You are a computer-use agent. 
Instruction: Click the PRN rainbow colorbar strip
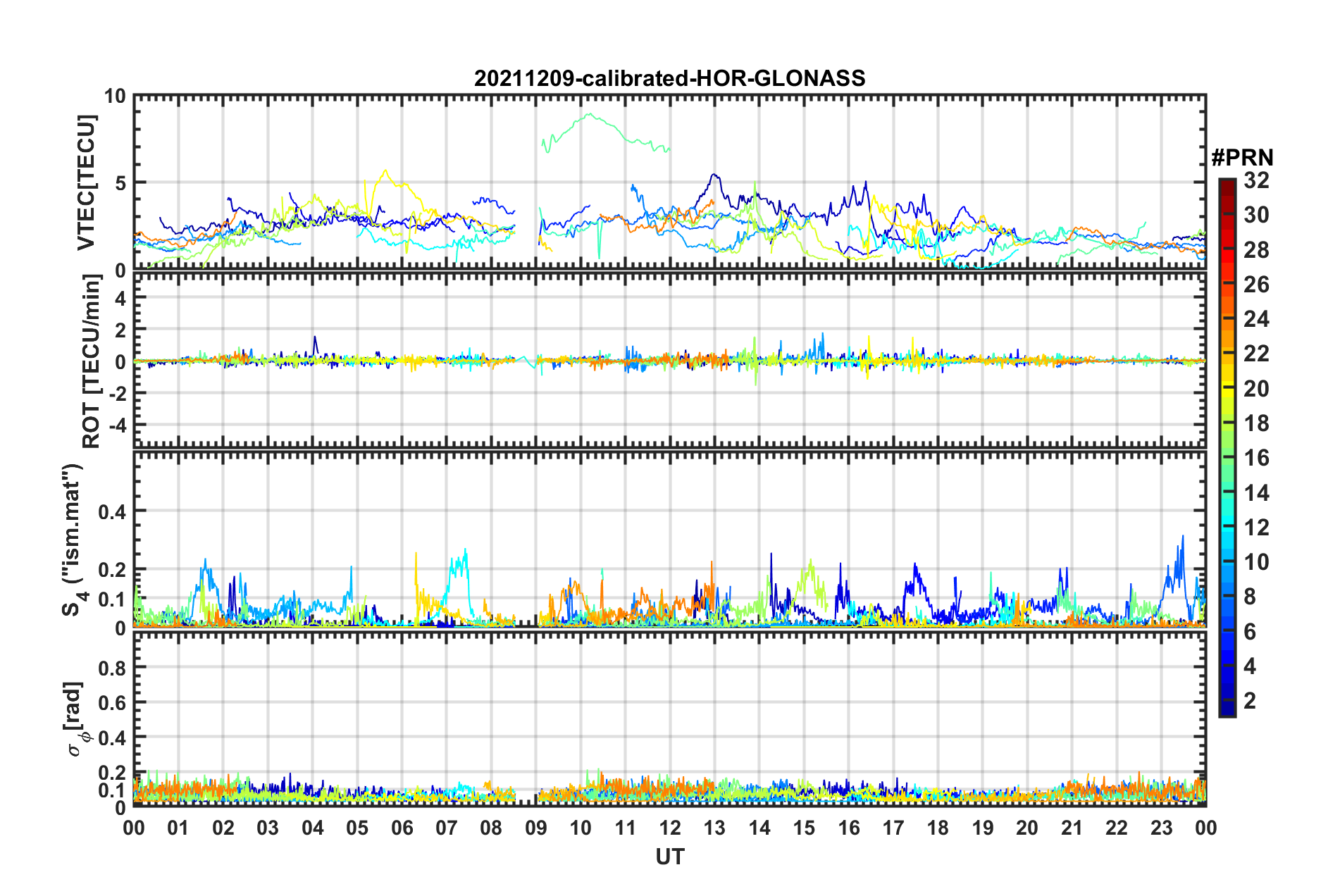[x=1227, y=447]
